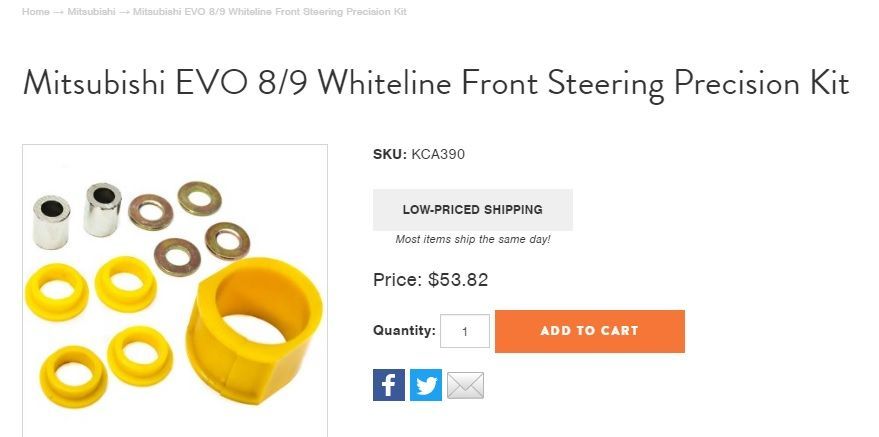Image resolution: width=879 pixels, height=437 pixels.
Task: Click the large product page title
Action: (435, 83)
